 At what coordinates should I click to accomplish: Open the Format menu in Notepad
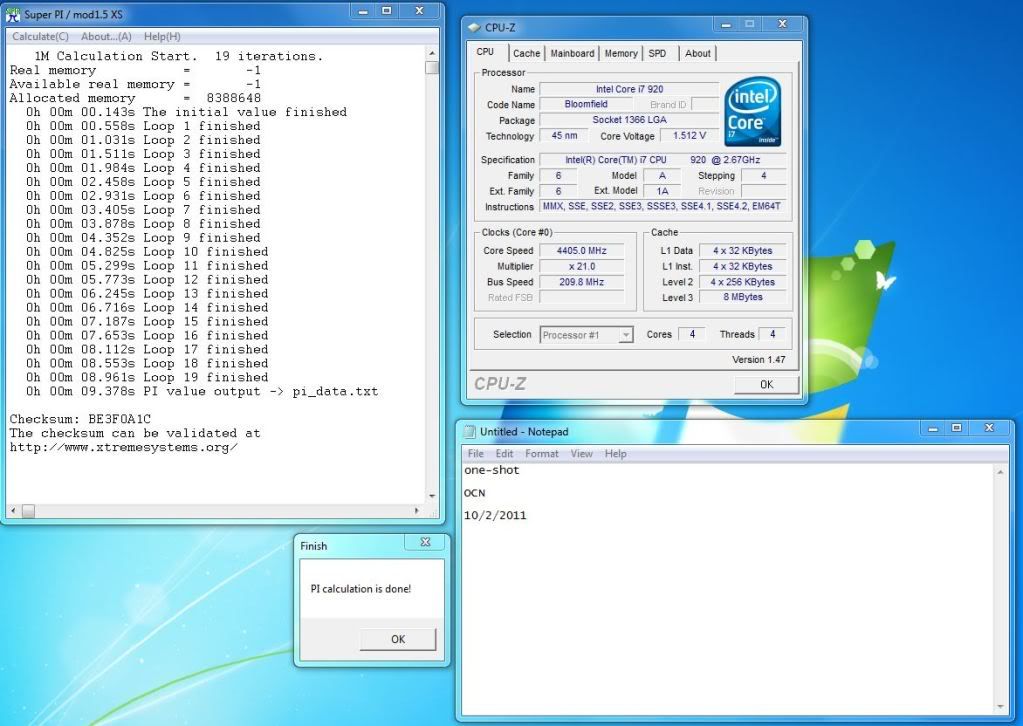pyautogui.click(x=542, y=453)
